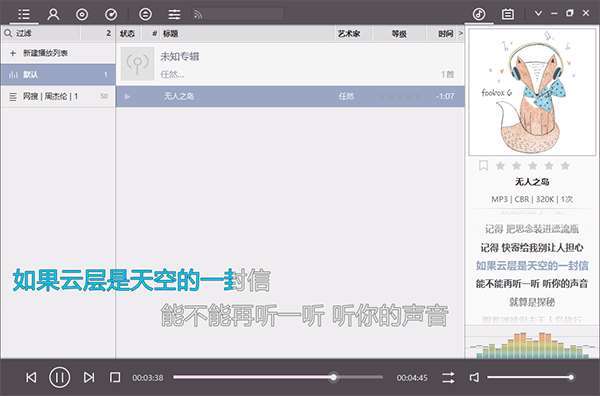Open the equalizer sliders icon
Screen dimensions: 600x396
(174, 15)
